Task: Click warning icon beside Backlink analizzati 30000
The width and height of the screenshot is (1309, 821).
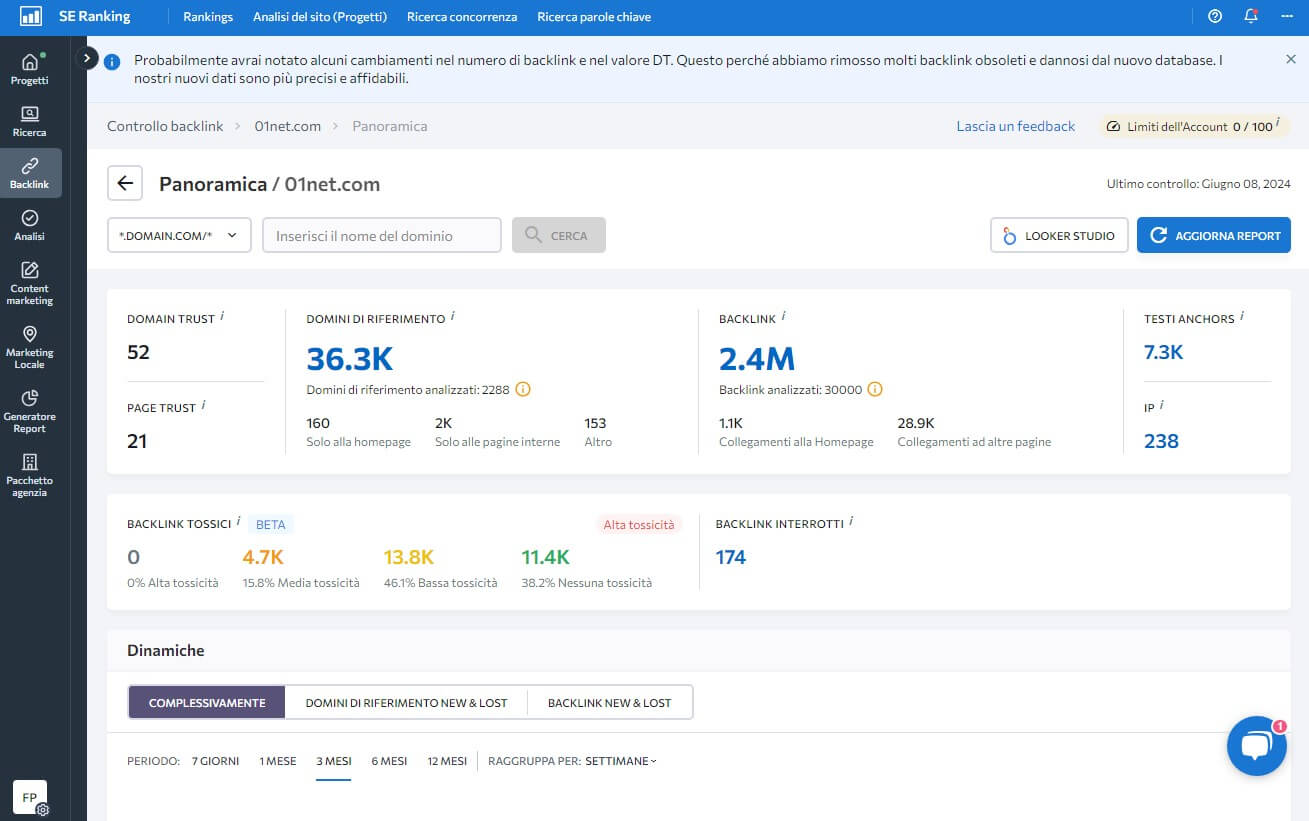Action: [x=875, y=389]
